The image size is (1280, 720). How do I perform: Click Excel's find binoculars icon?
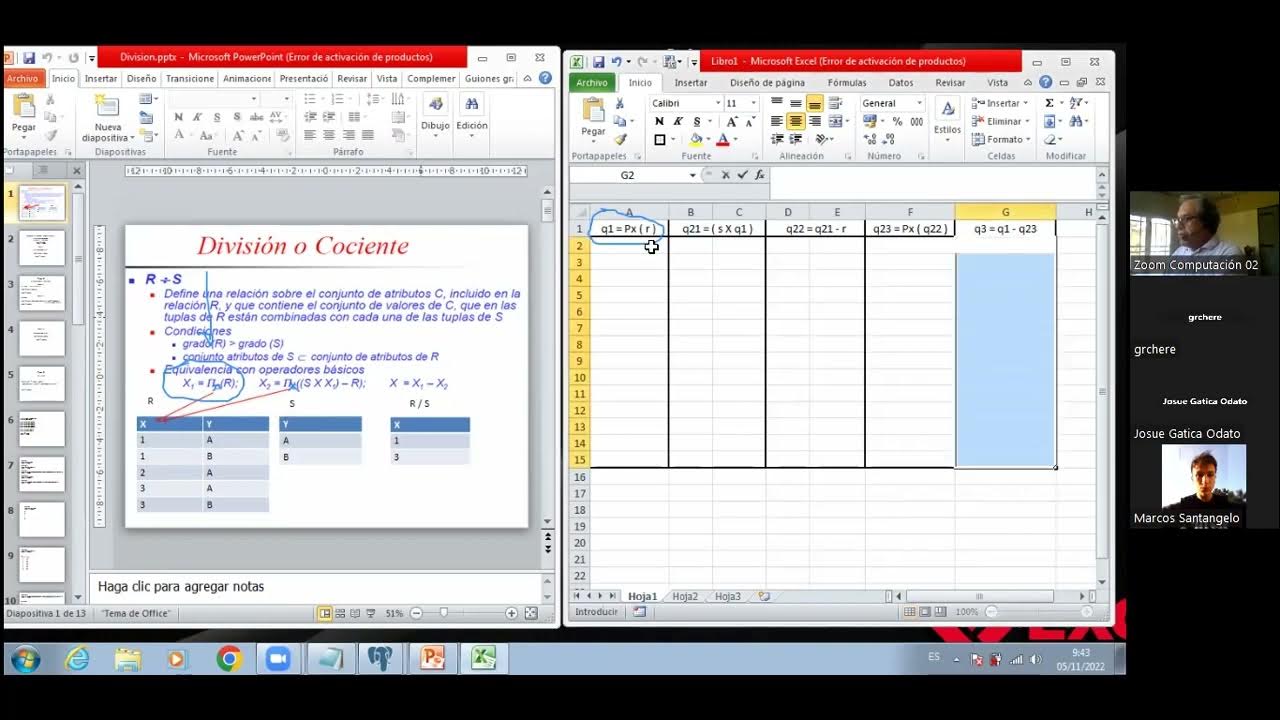click(x=1077, y=121)
